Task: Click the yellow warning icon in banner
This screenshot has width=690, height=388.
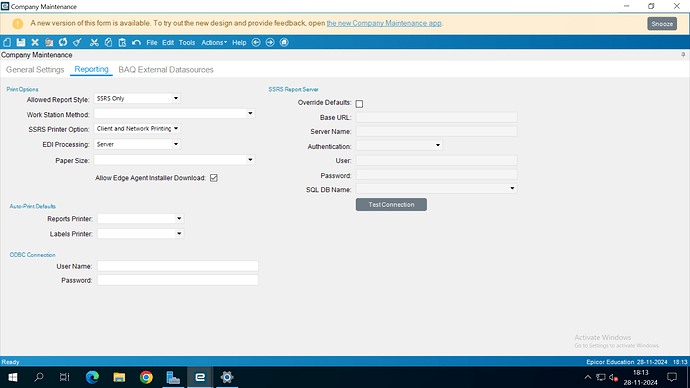Action: 18,24
